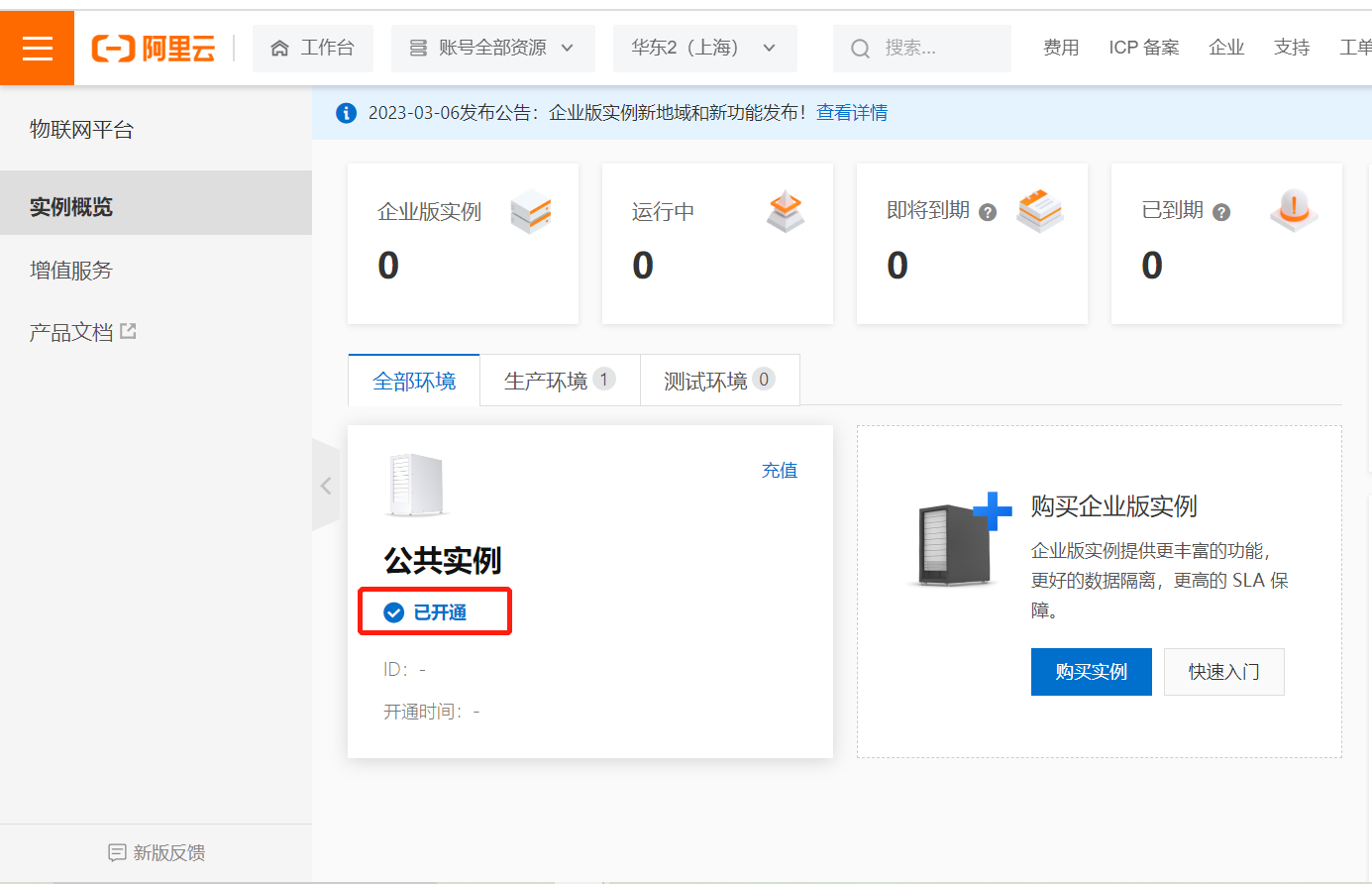Click the 即将到期 calendar stack icon
Image resolution: width=1372 pixels, height=884 pixels.
1040,211
